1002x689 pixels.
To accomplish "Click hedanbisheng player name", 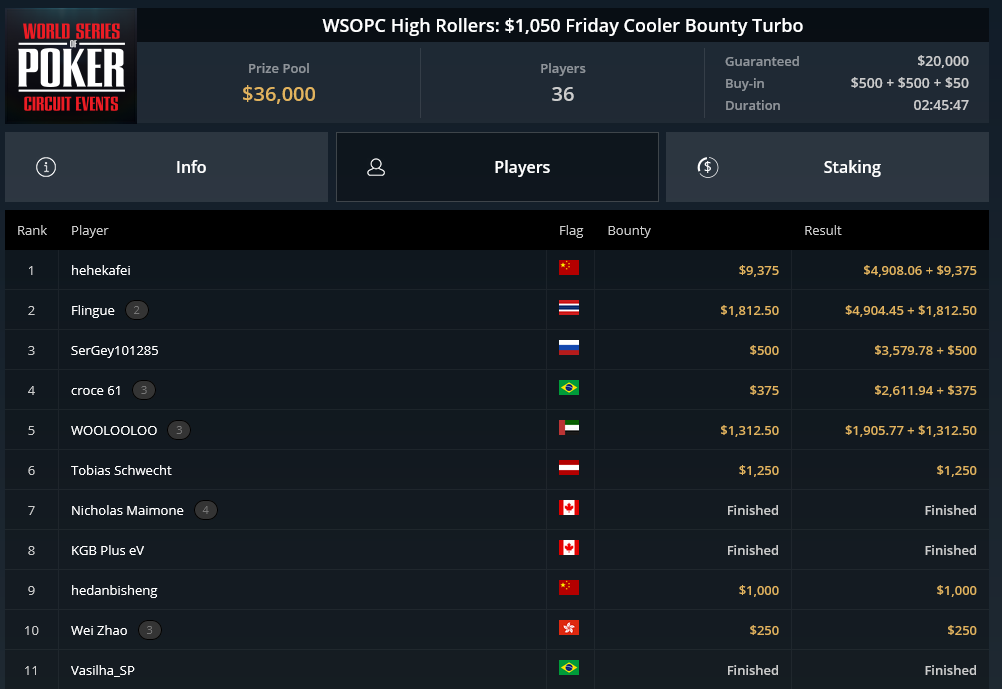I will 114,591.
